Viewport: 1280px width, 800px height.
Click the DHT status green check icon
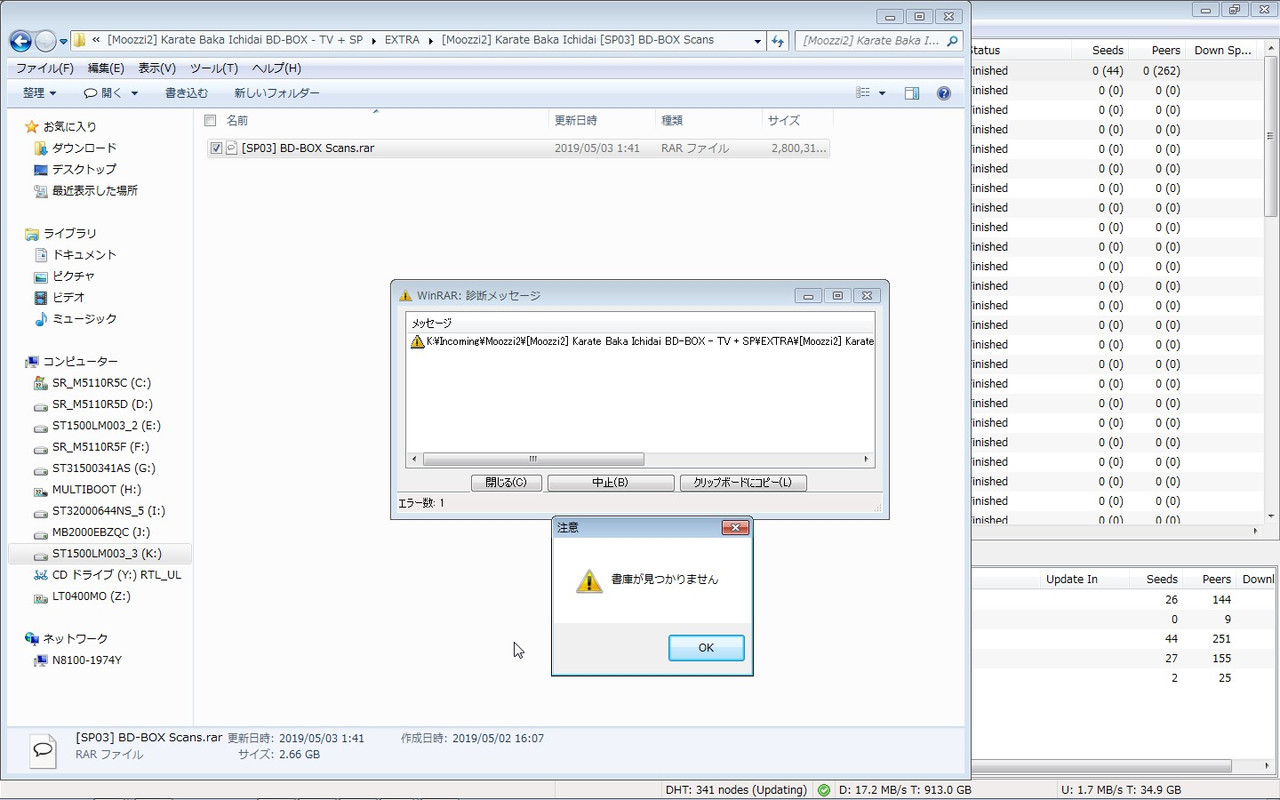(x=824, y=790)
